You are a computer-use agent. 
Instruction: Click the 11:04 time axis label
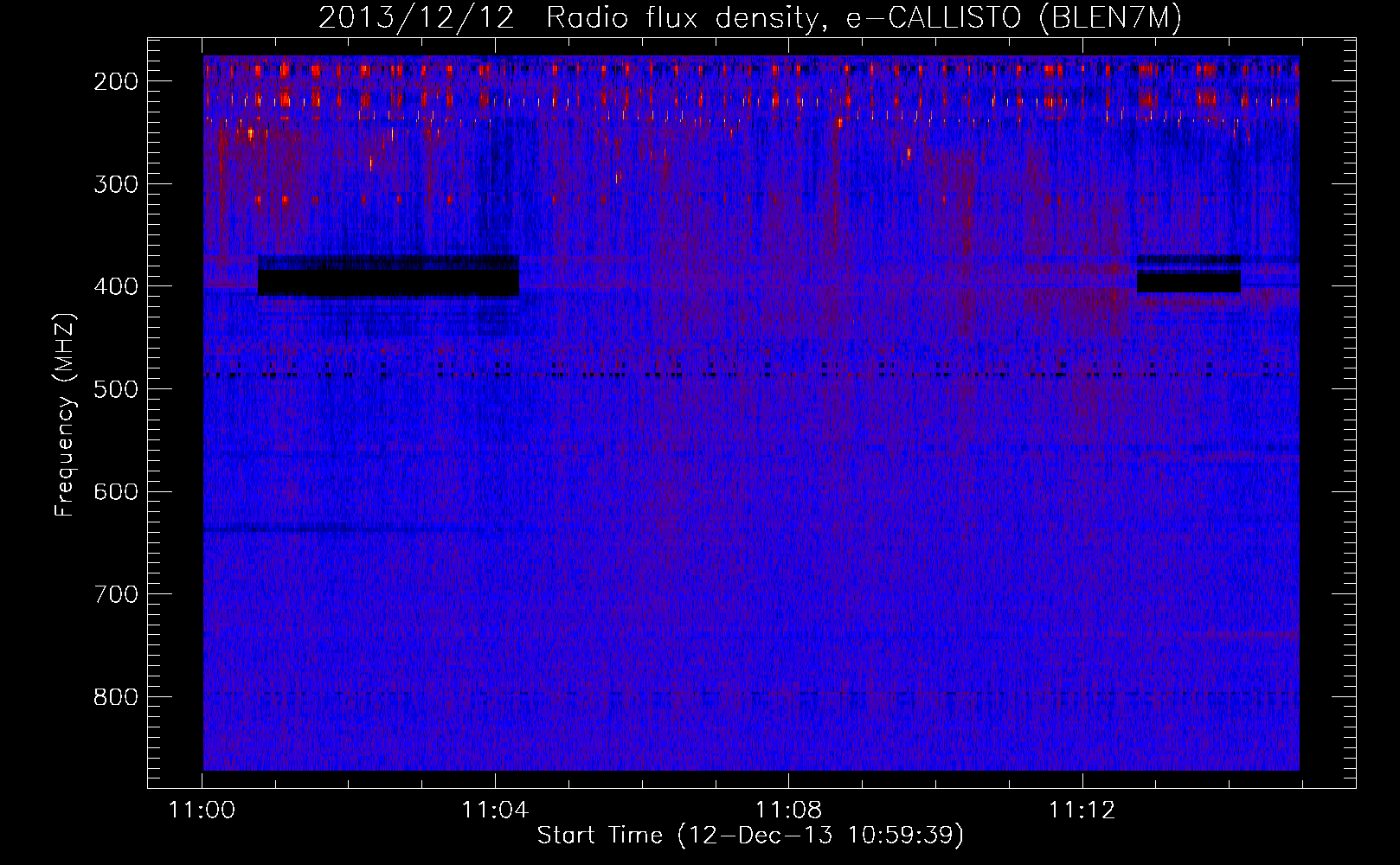pyautogui.click(x=495, y=811)
